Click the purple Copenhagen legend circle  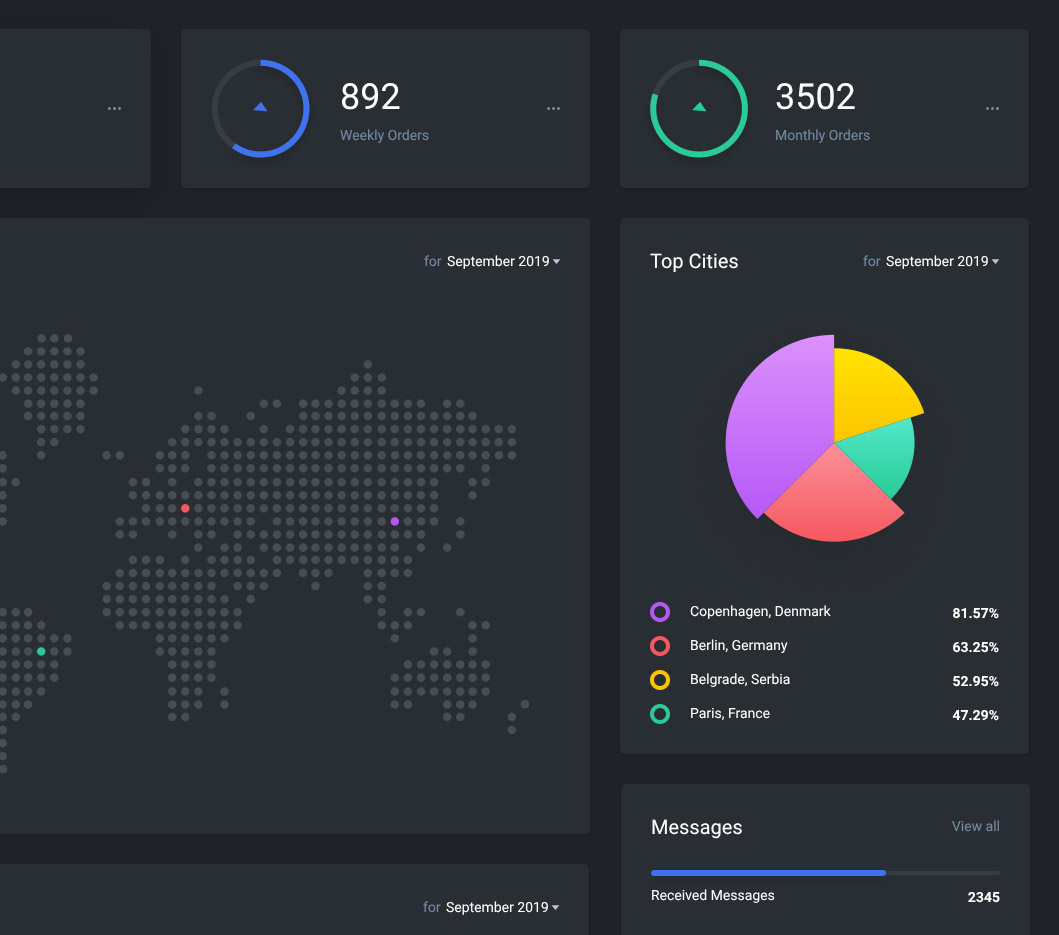pyautogui.click(x=660, y=612)
